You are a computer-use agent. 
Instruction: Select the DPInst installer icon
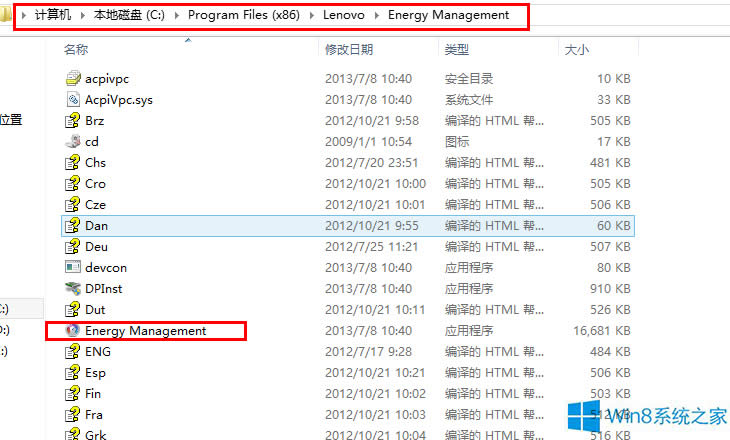(x=73, y=289)
